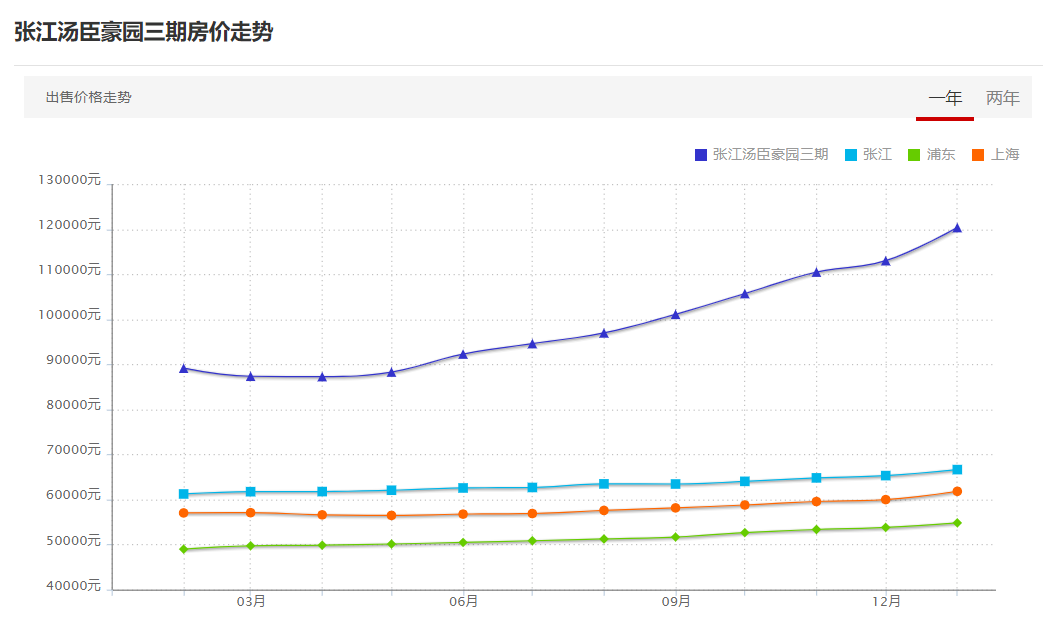Toggle the 上海 legend entry

995,154
